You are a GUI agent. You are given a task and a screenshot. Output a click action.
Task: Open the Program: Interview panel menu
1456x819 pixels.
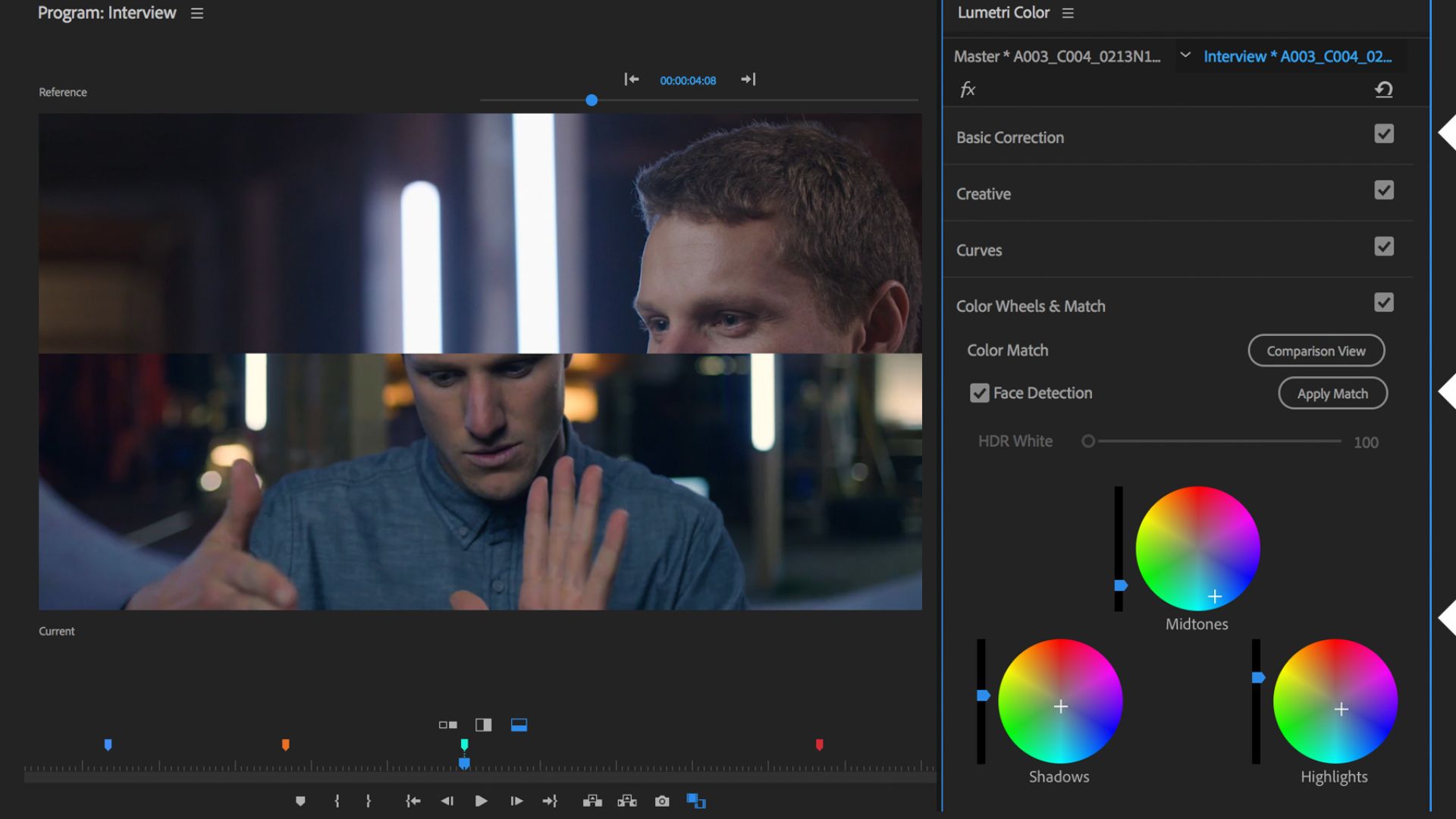point(197,13)
